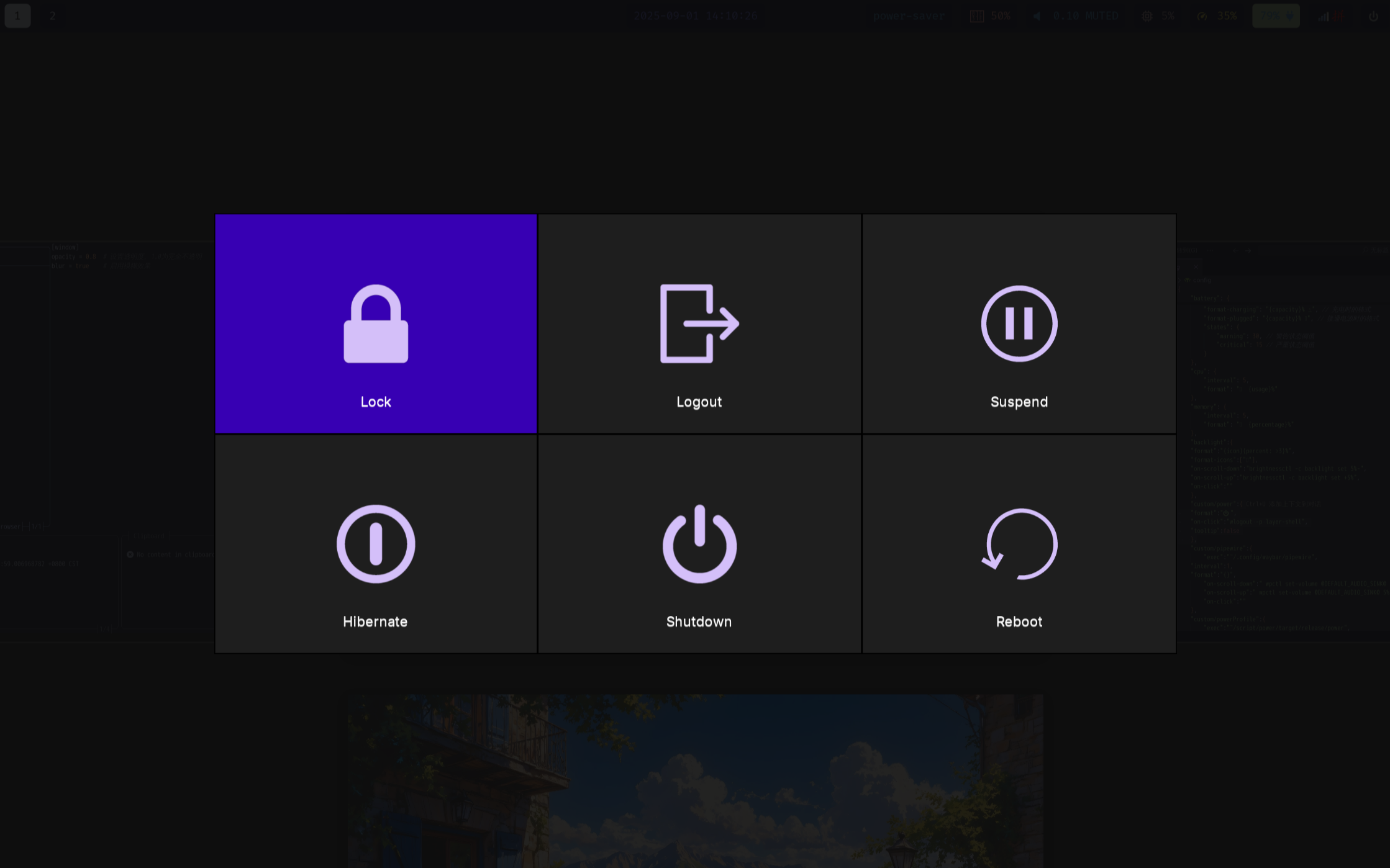Viewport: 1390px width, 868px height.
Task: Switch to workspace 2
Action: [x=52, y=16]
